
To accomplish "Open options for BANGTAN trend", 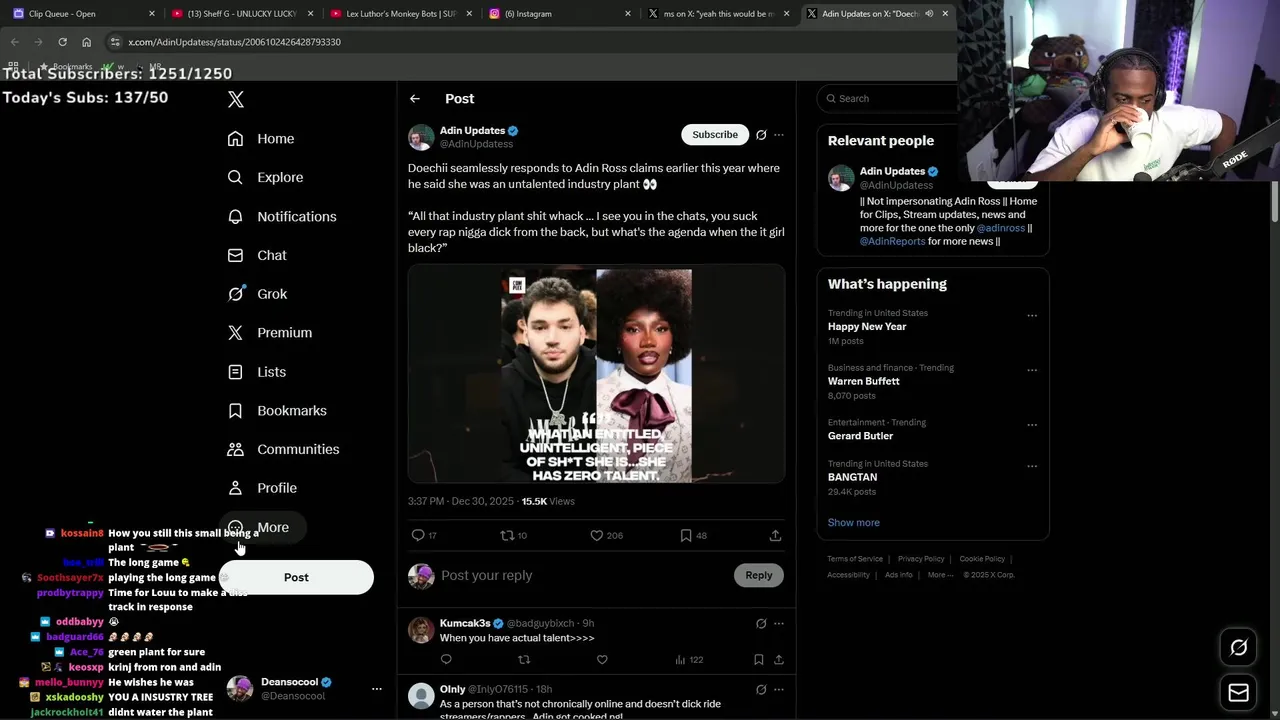I will click(x=1032, y=467).
